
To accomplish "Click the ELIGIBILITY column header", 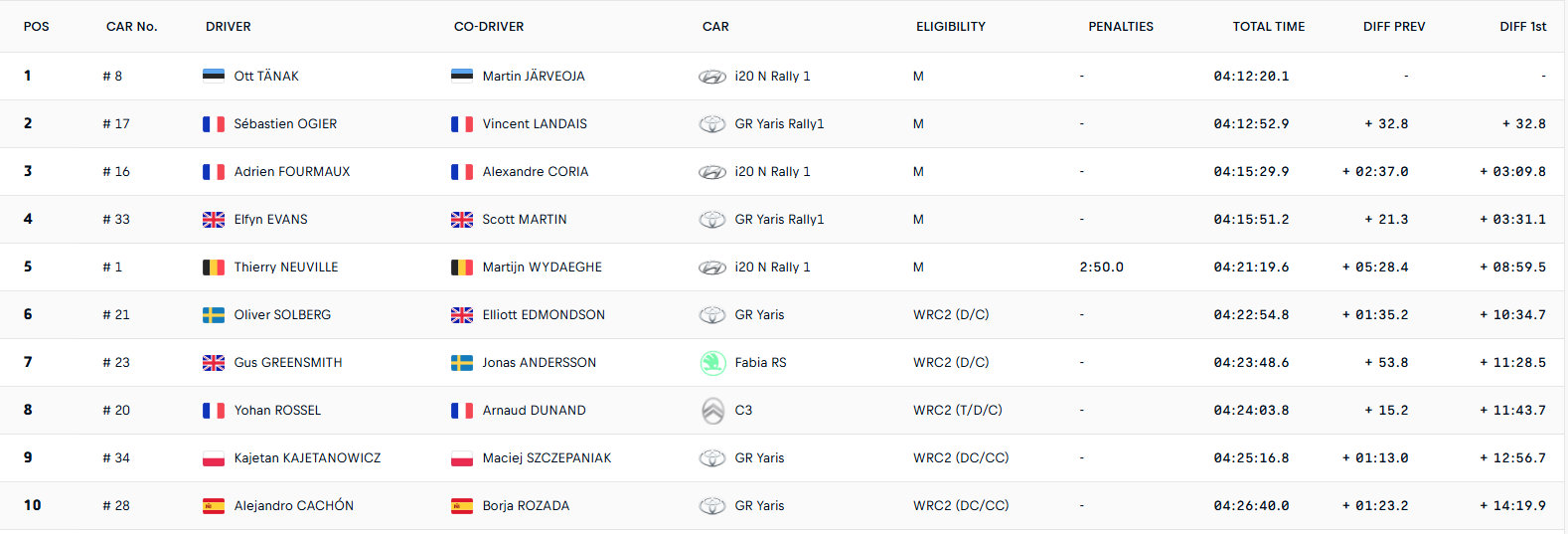I will click(x=951, y=27).
